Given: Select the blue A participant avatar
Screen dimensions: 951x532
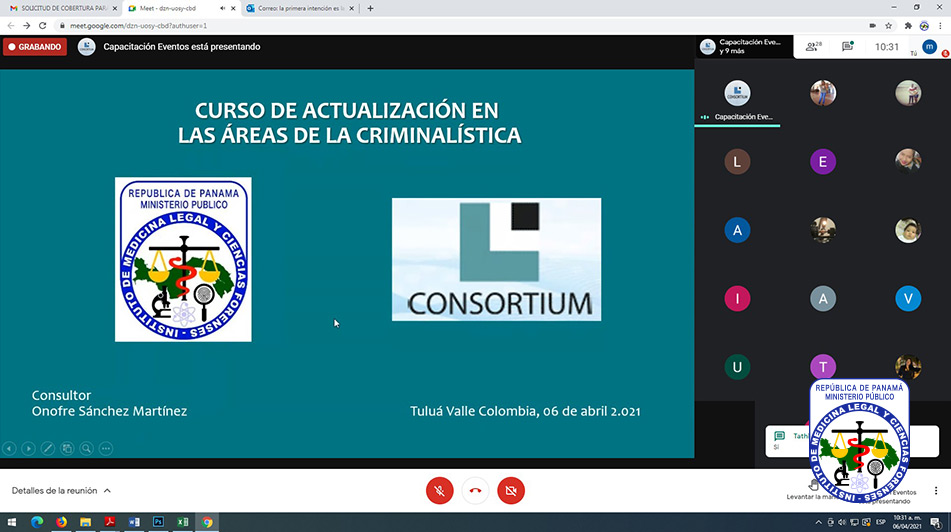Looking at the screenshot, I should (x=738, y=231).
